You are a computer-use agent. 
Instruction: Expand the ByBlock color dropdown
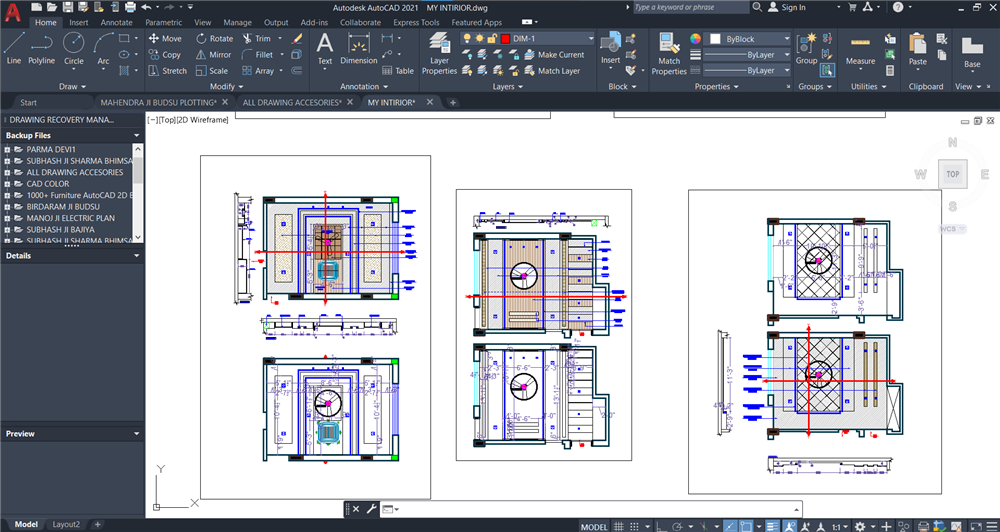(x=787, y=38)
